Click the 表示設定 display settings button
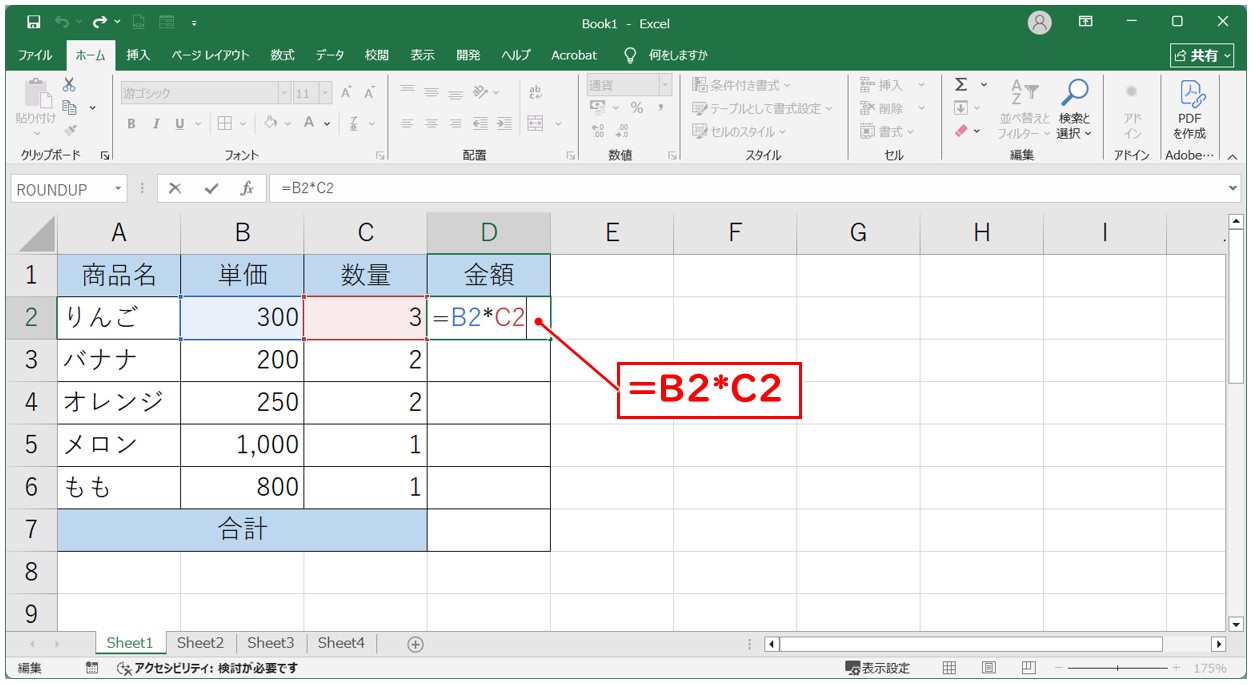 877,668
